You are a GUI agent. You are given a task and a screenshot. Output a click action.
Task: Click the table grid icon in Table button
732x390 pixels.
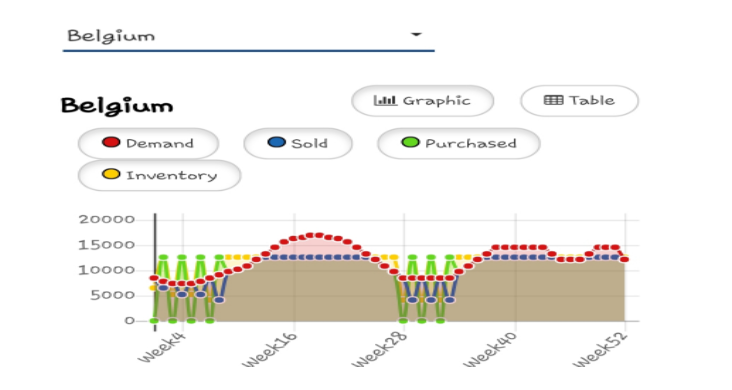click(554, 100)
